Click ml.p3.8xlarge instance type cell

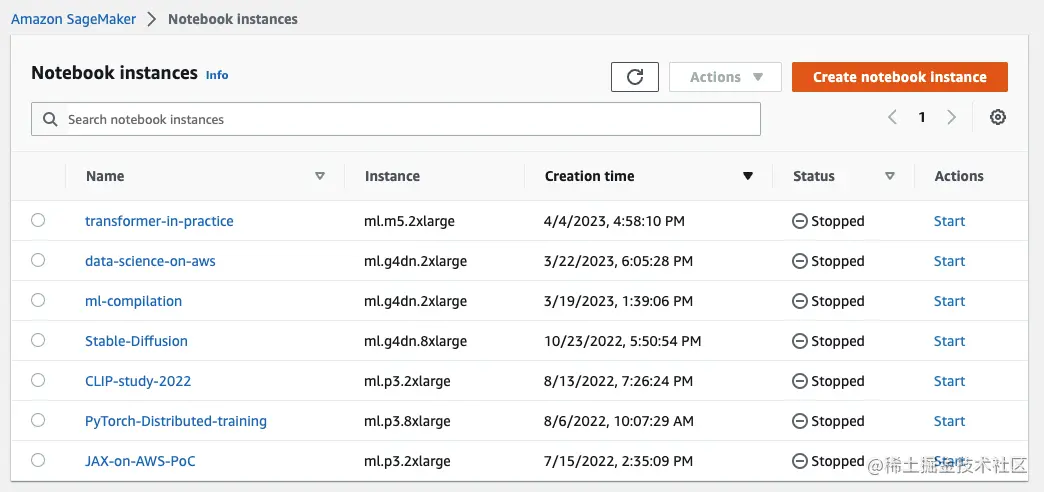point(407,421)
